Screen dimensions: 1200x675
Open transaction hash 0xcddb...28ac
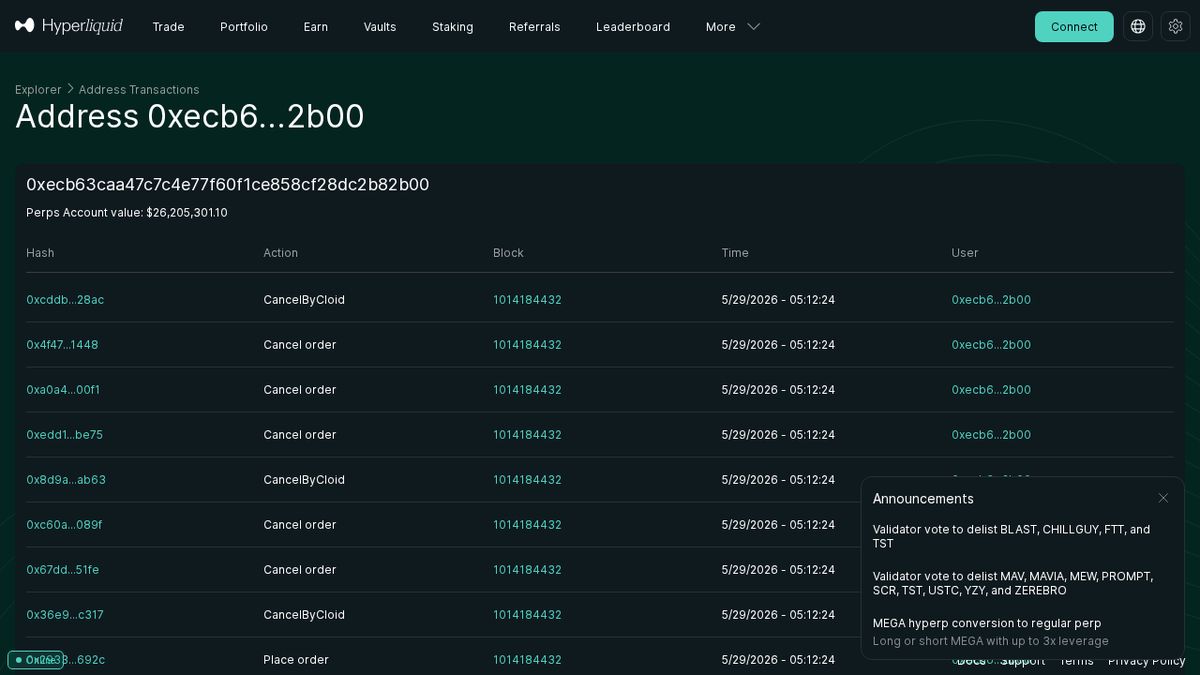(65, 300)
